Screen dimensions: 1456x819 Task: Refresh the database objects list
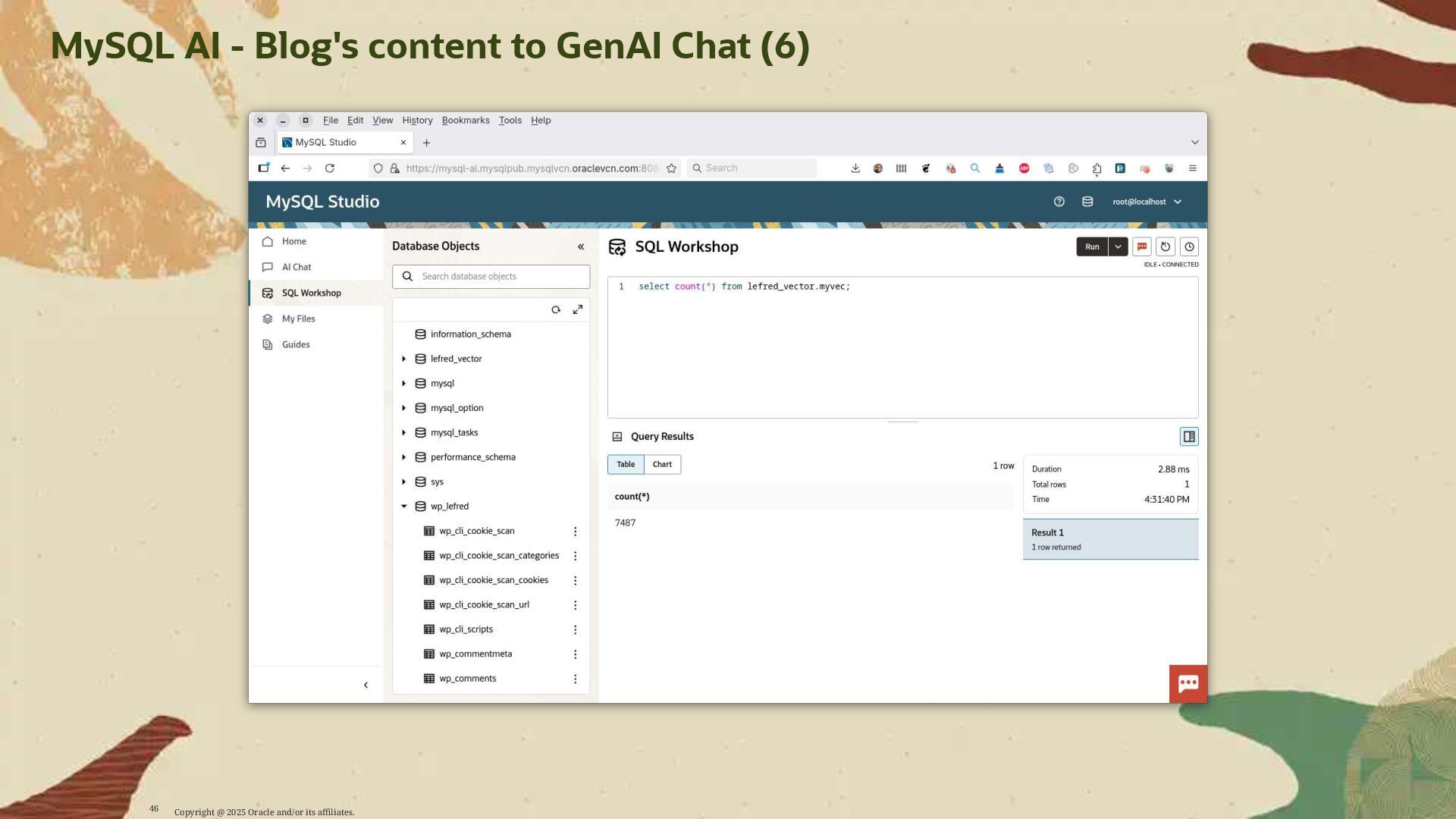[556, 310]
